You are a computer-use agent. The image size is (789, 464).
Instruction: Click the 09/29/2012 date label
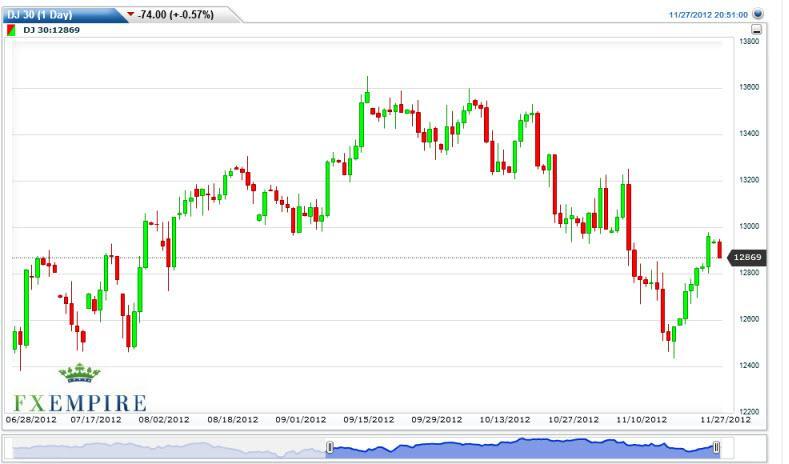click(x=436, y=419)
